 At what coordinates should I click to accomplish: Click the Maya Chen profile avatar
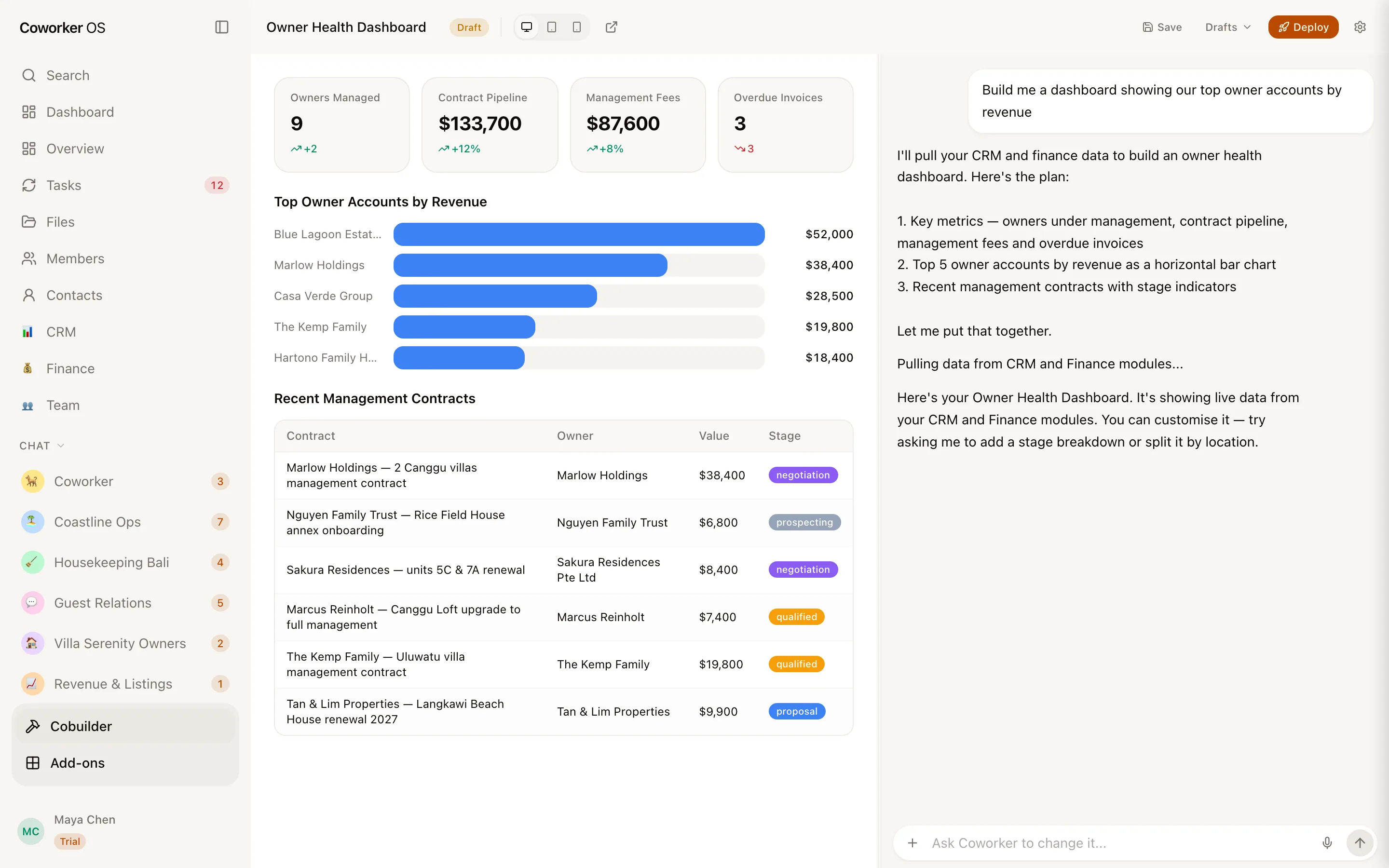point(31,831)
